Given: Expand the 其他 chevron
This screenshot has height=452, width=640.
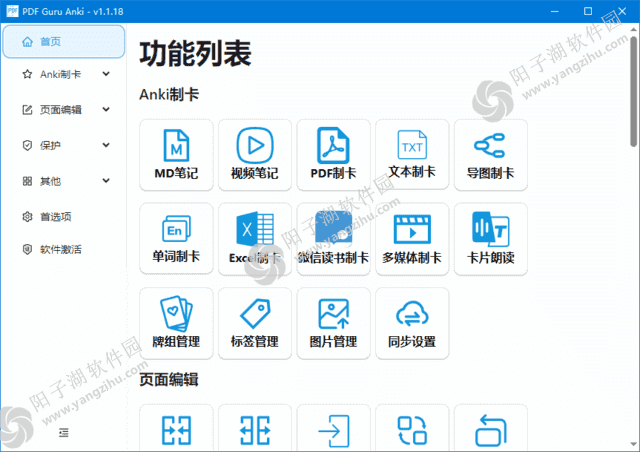Looking at the screenshot, I should pos(106,180).
